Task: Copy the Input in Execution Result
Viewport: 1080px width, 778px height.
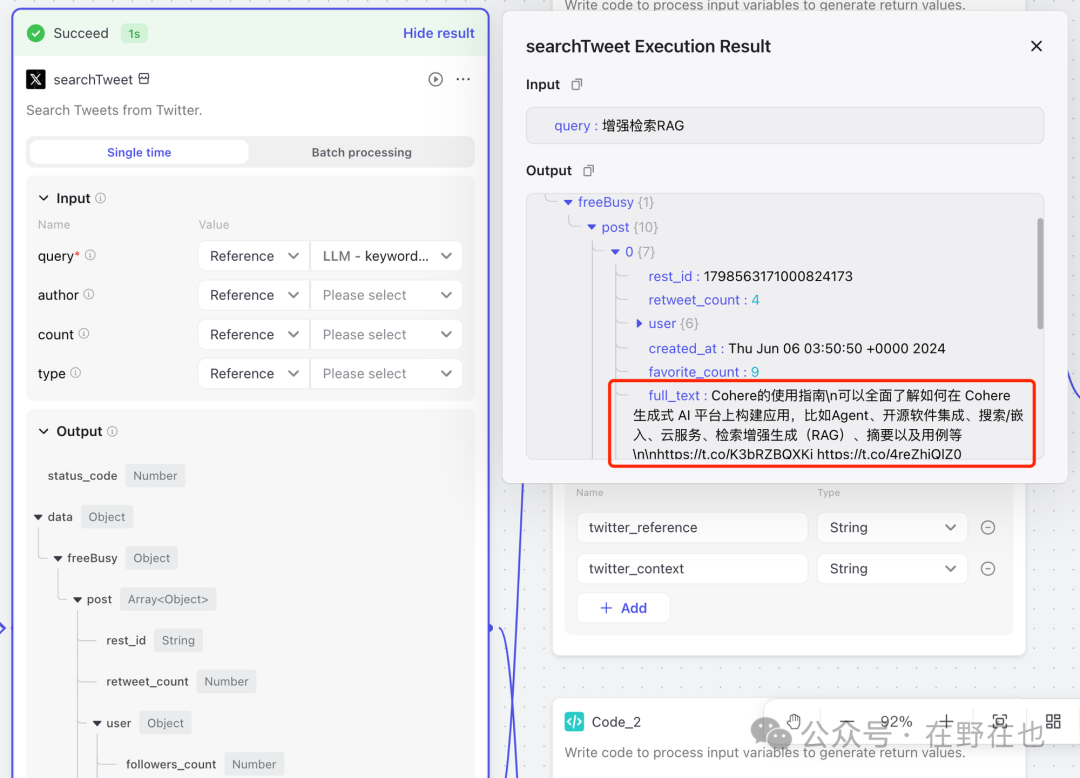Action: point(577,85)
